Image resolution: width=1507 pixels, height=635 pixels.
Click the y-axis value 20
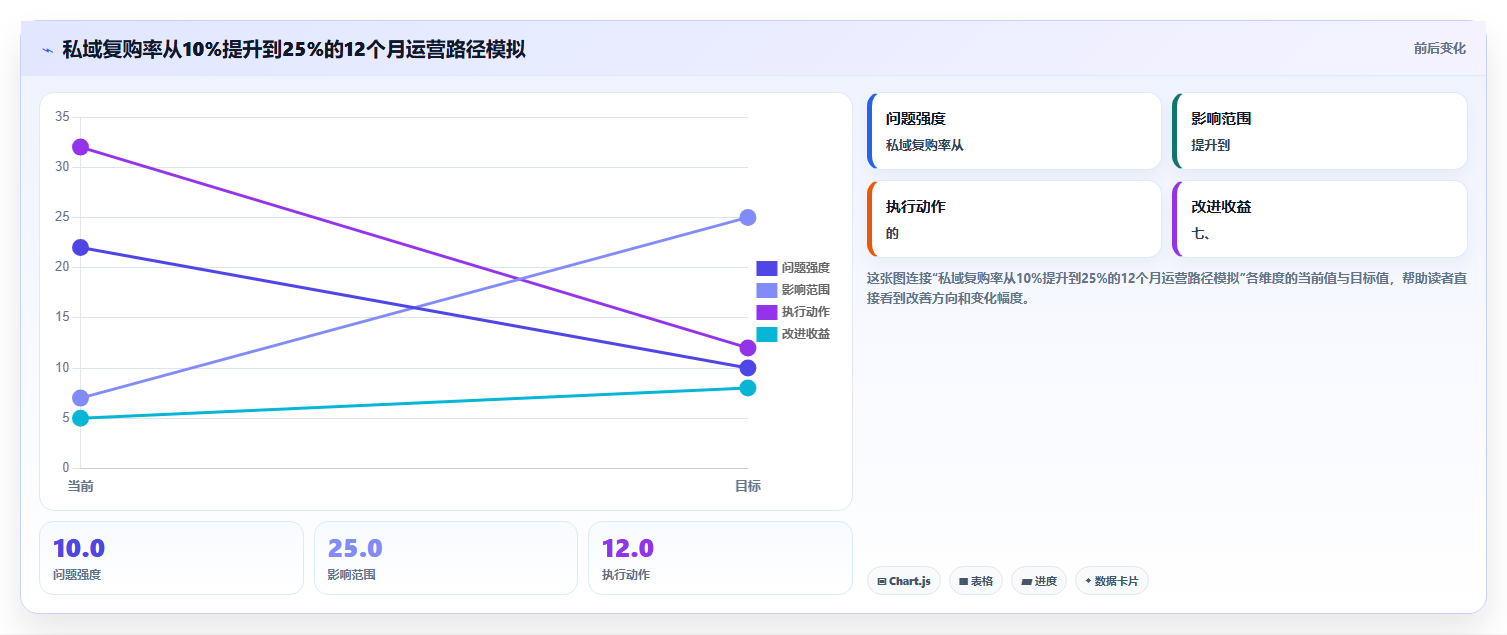pyautogui.click(x=62, y=267)
